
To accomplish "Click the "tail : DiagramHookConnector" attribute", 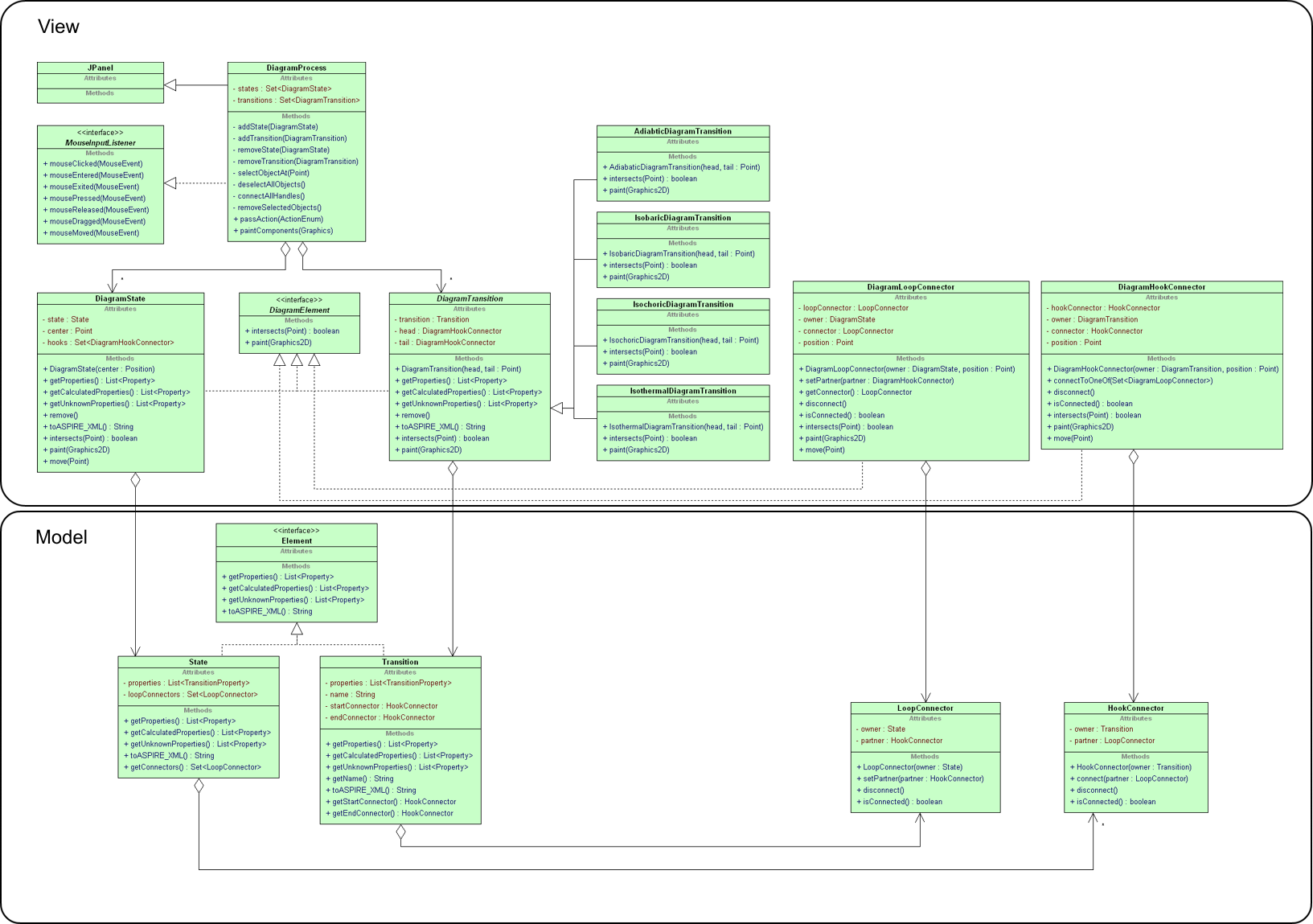I will click(445, 343).
